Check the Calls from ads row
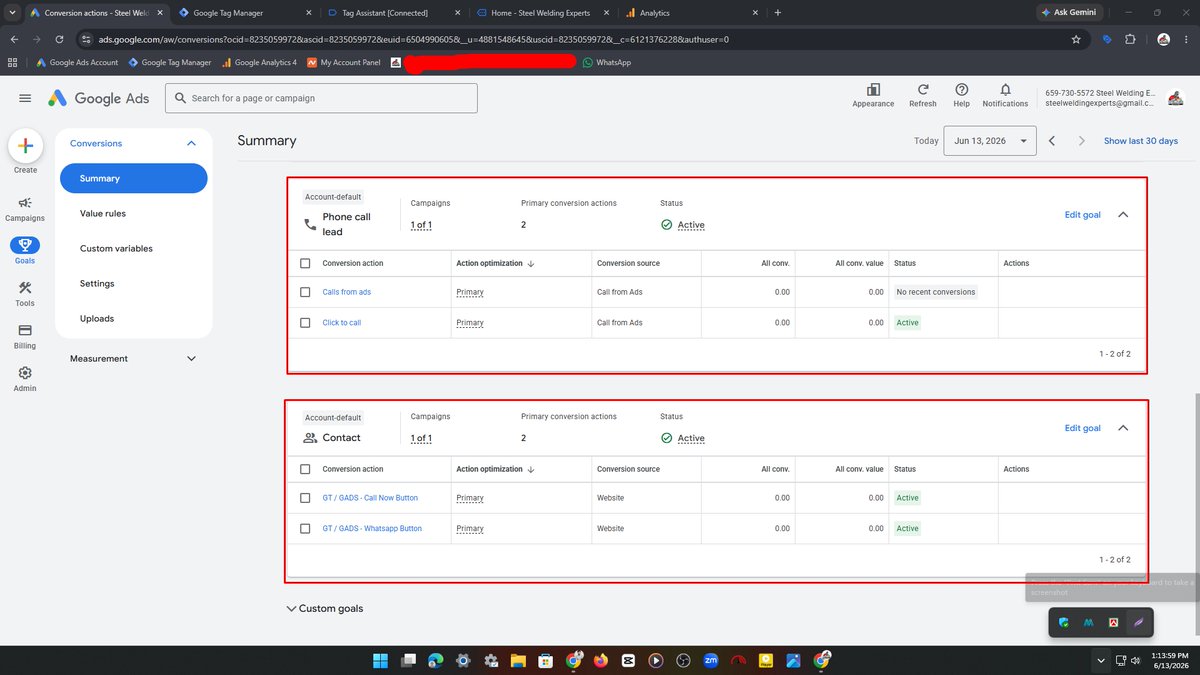1200x675 pixels. (x=305, y=292)
